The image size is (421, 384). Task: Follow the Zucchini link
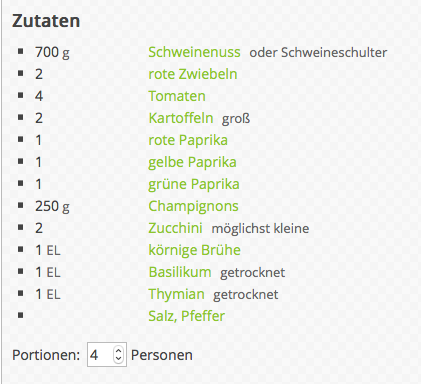tap(175, 228)
